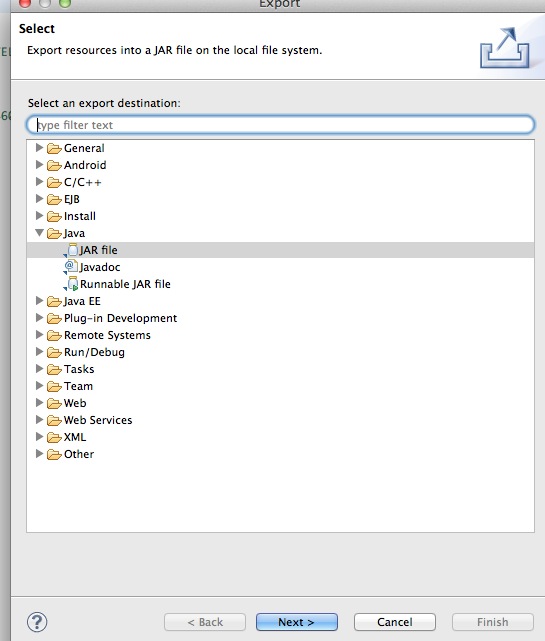Select the Java EE label
545x641 pixels.
tap(82, 301)
